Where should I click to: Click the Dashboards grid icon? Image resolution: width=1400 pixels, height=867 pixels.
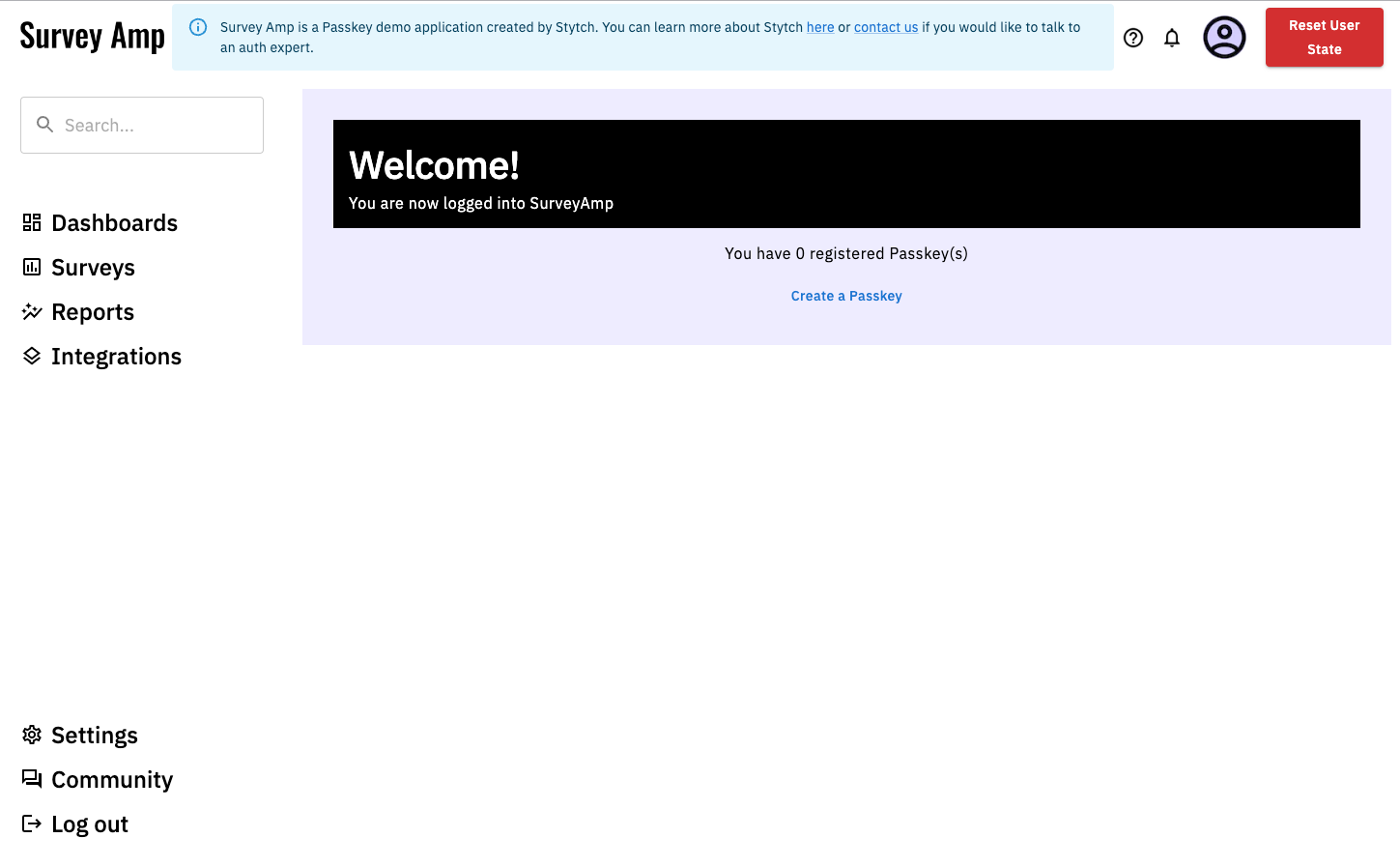32,222
